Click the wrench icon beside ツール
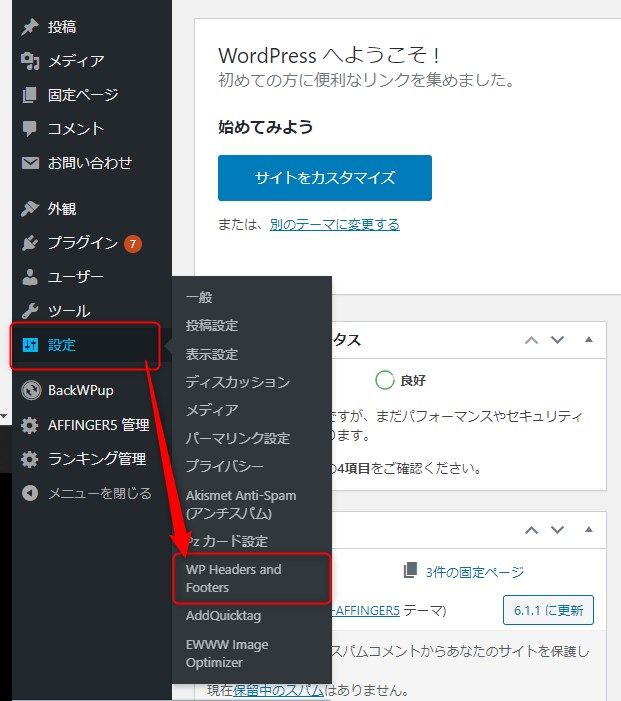621x701 pixels. 30,311
